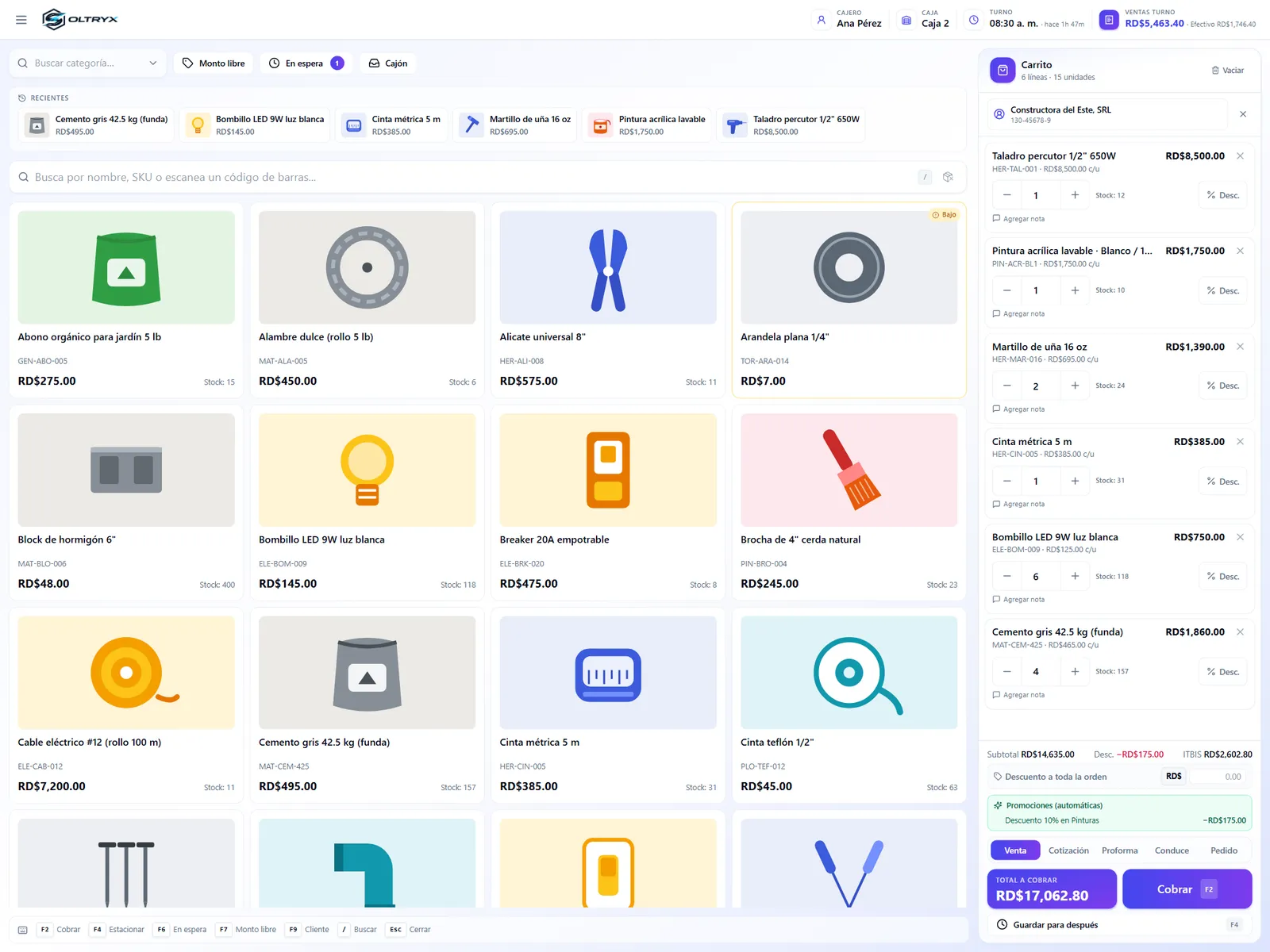The height and width of the screenshot is (952, 1270).
Task: Open the Cajón drawer button
Action: click(388, 63)
